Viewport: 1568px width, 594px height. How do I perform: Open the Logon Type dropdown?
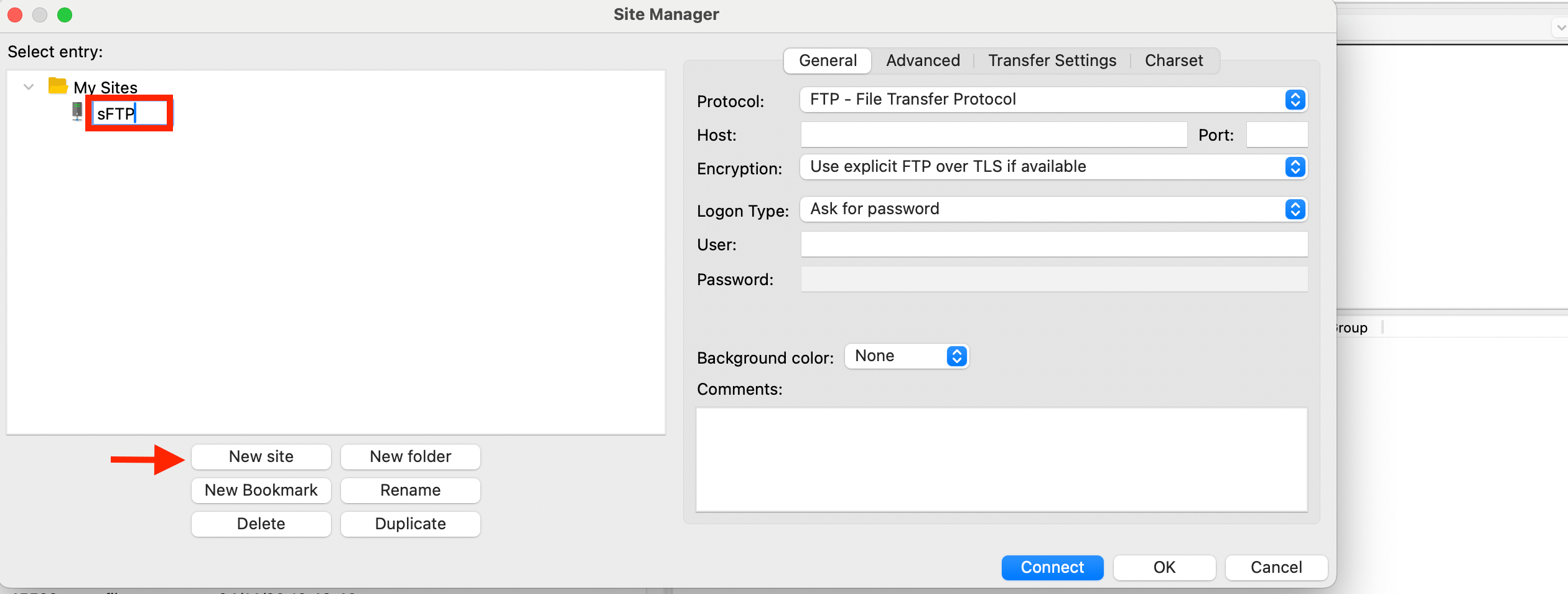coord(1053,209)
